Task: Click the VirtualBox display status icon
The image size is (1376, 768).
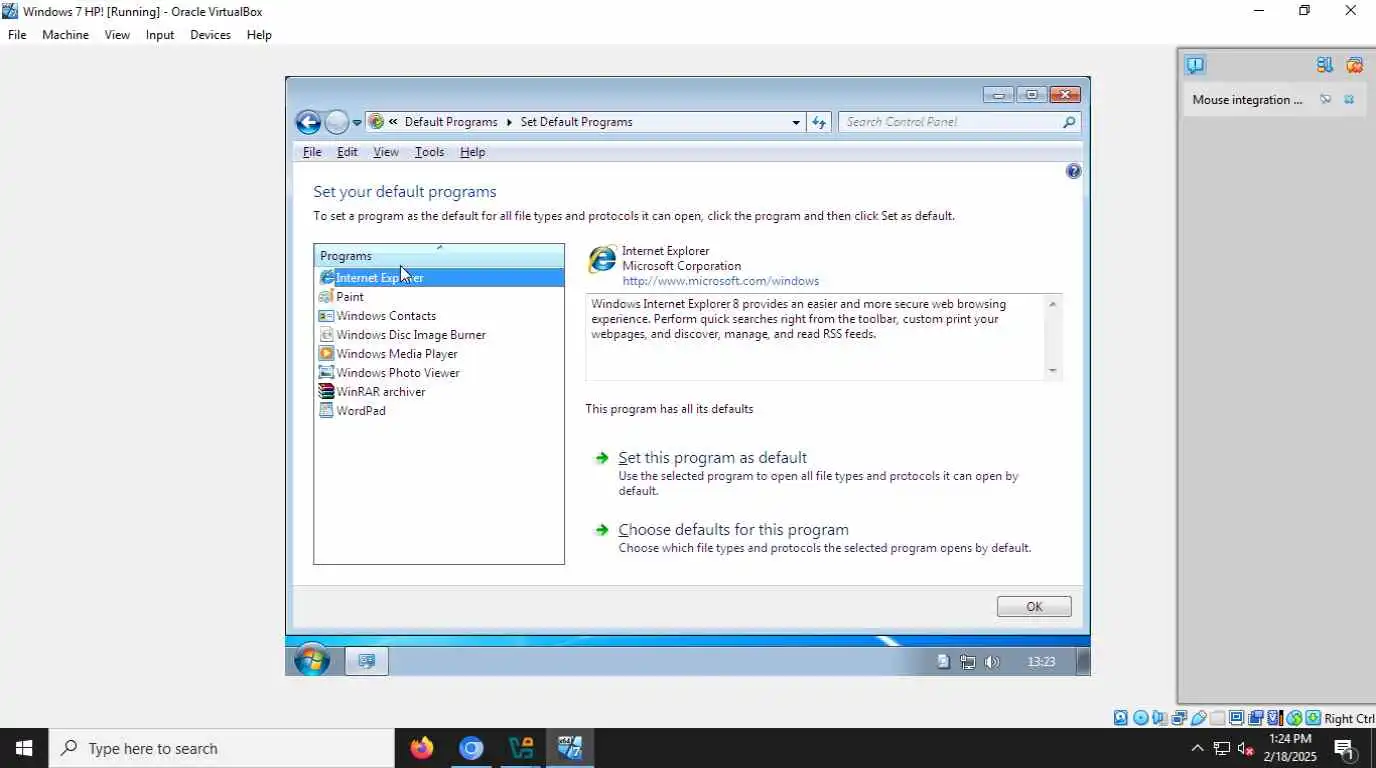Action: pyautogui.click(x=1236, y=718)
